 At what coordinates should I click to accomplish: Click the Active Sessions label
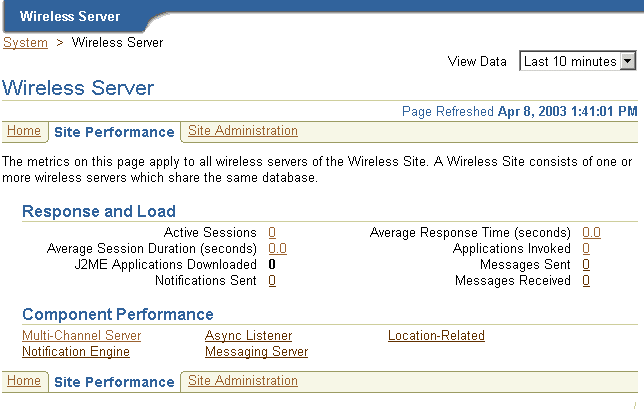210,232
